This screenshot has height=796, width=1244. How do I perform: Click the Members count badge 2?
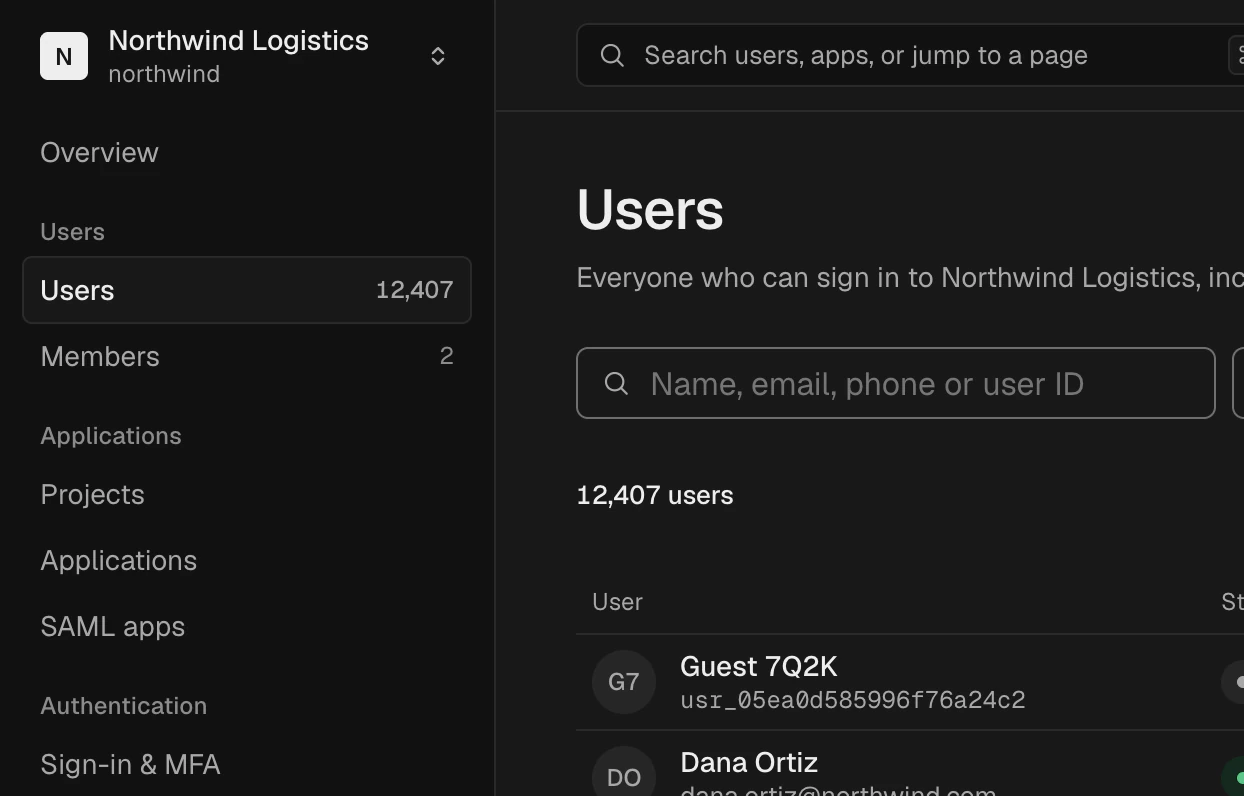(x=446, y=356)
